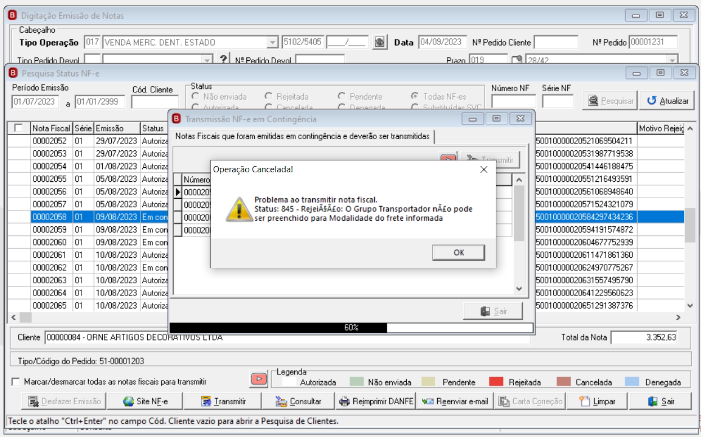Check the select-all box in grid header

18,128
